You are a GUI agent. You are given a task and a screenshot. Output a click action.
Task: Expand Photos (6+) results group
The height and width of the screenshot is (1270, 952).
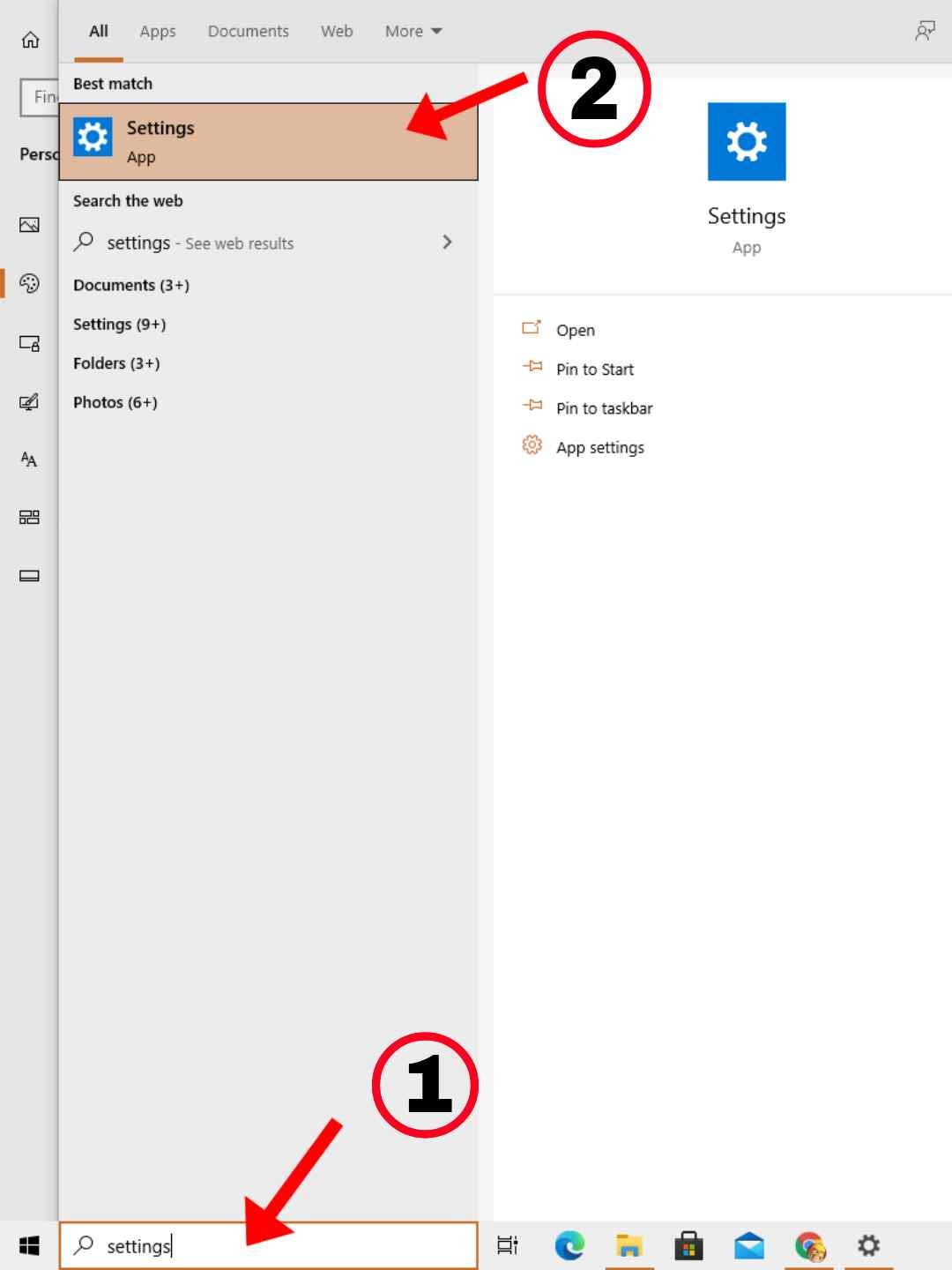point(115,402)
